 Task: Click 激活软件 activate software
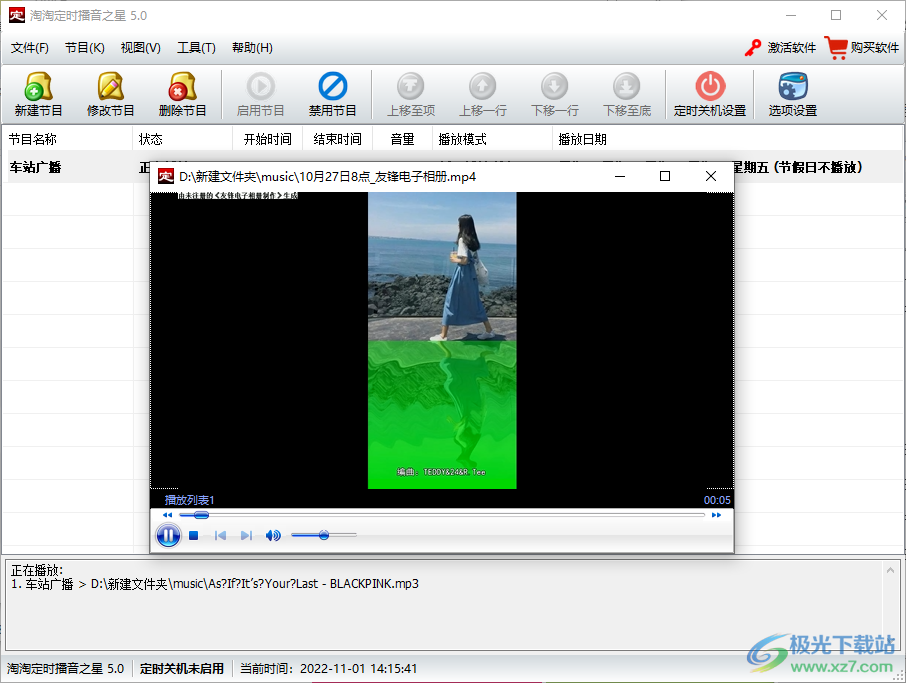(780, 47)
